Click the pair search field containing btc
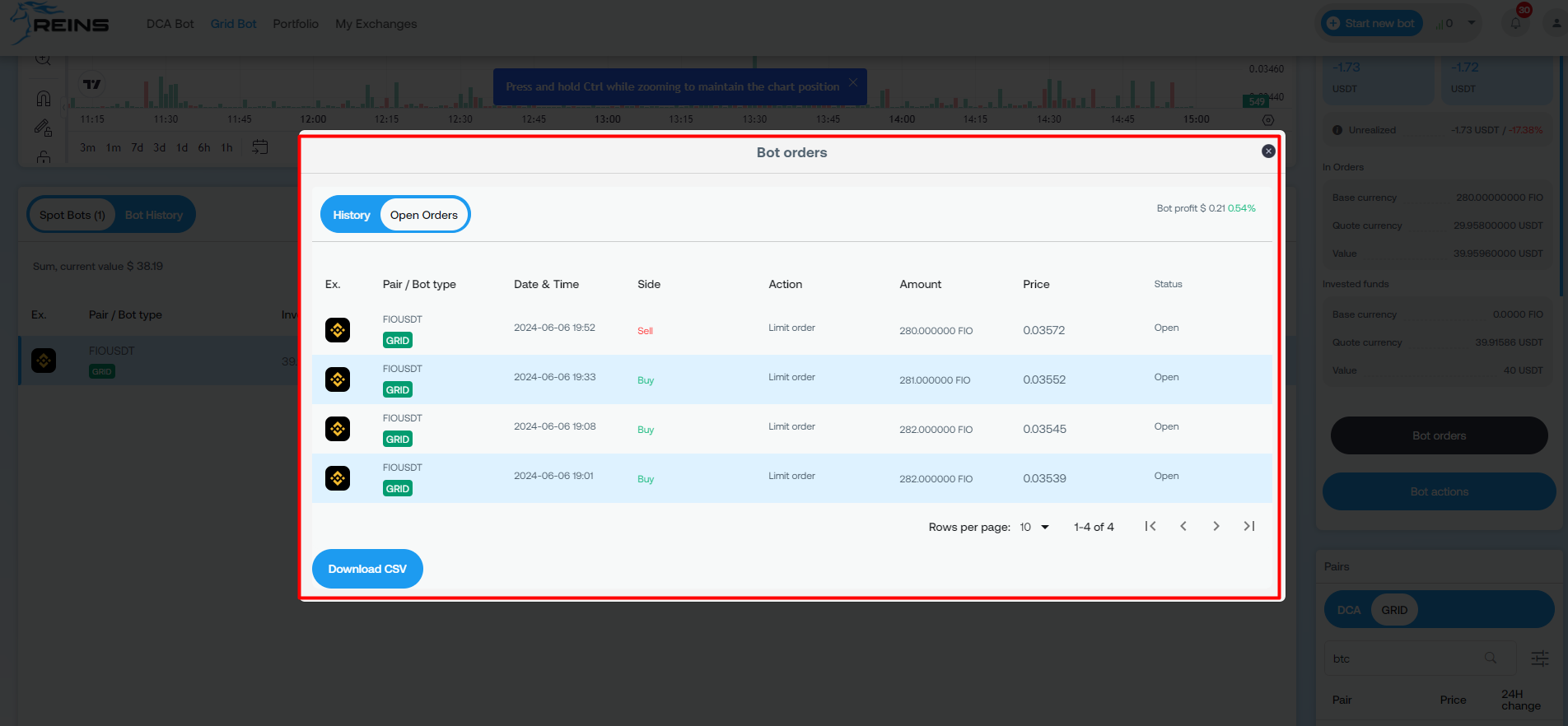The width and height of the screenshot is (1568, 726). click(1408, 659)
